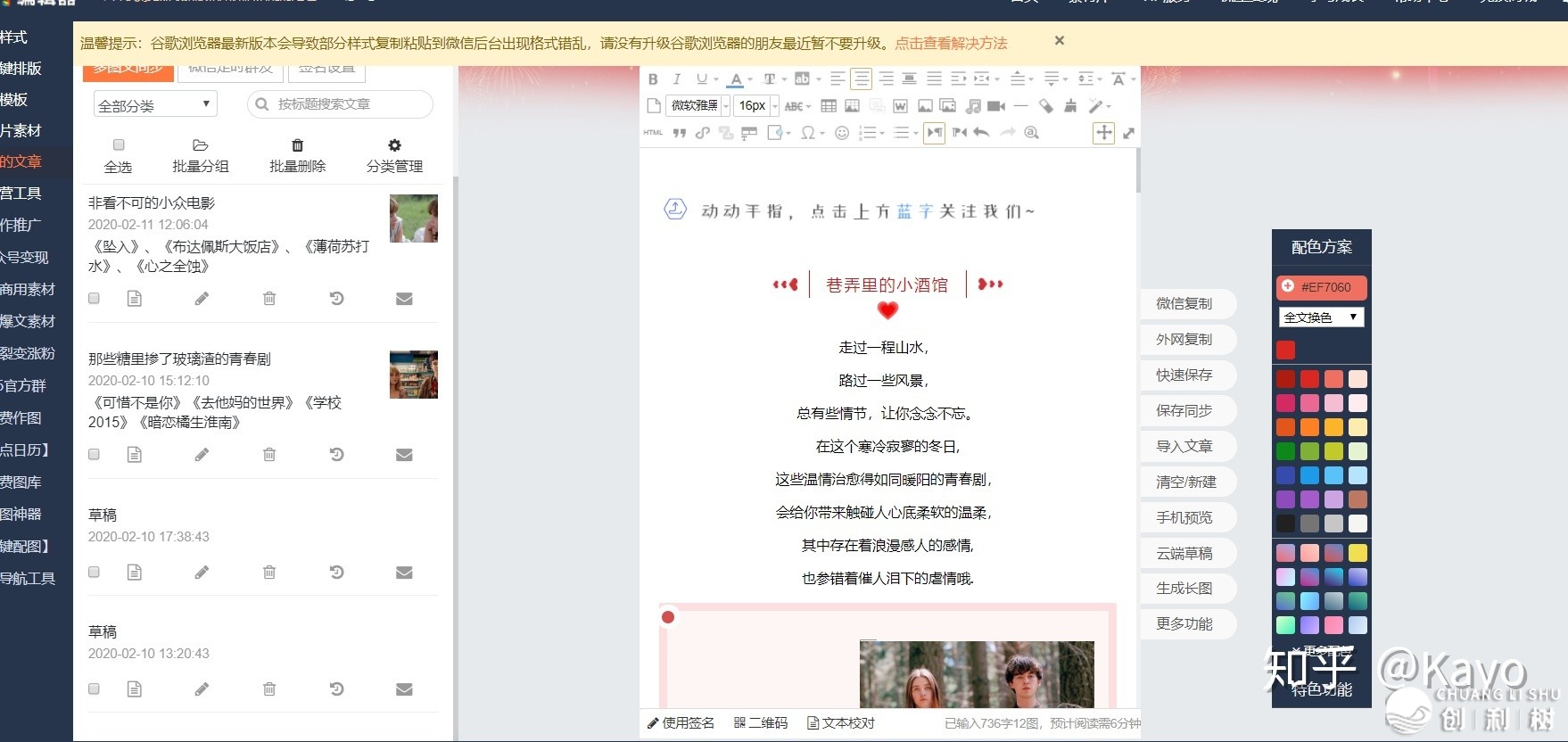
Task: Click edit pencil for 非看不可的小众电影
Action: tap(202, 299)
